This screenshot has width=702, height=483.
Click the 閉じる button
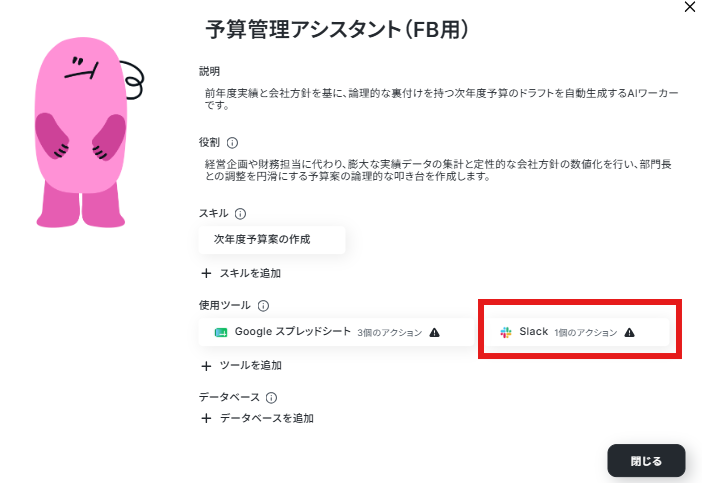646,461
